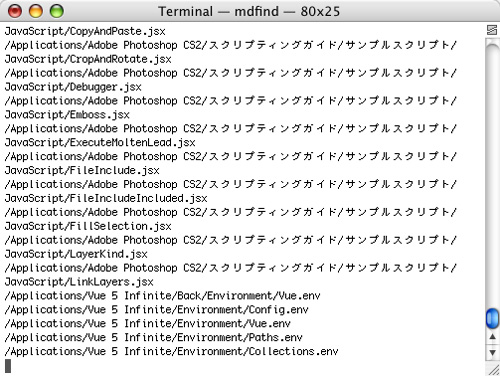Screen dimensions: 500x376
Task: Click the blue scrollbar thumb
Action: point(492,318)
